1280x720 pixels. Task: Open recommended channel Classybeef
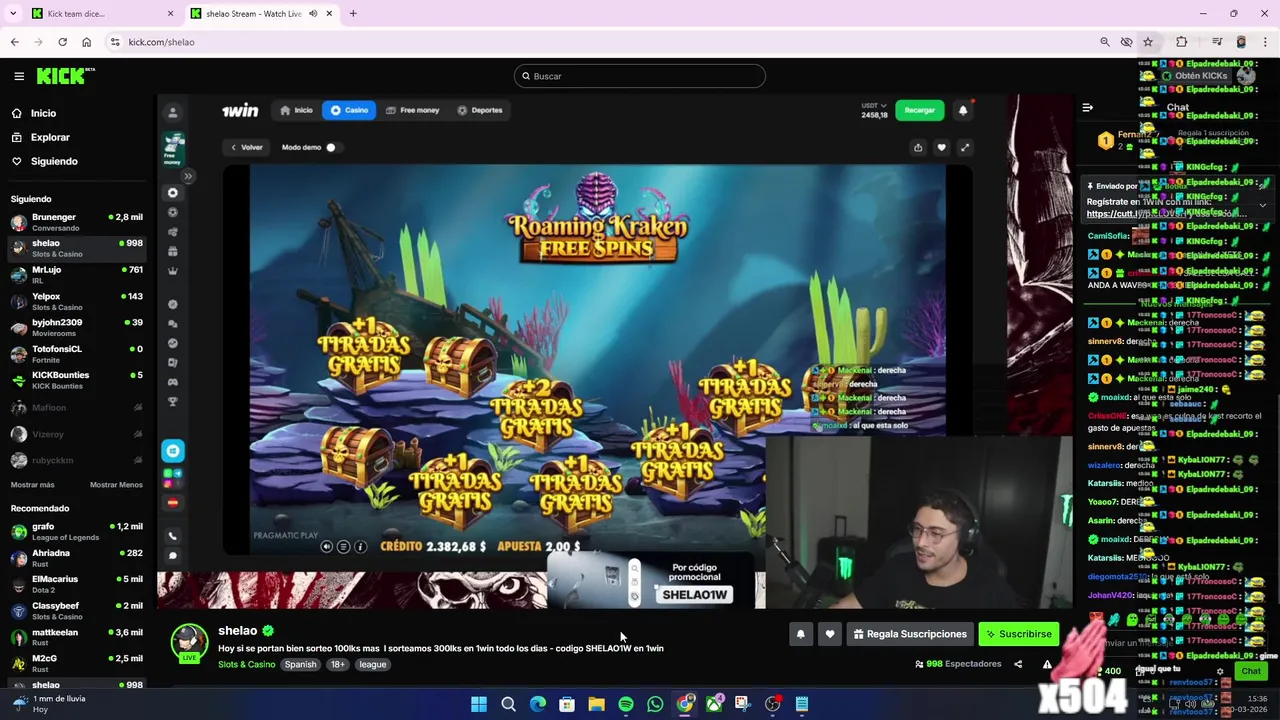[77, 610]
